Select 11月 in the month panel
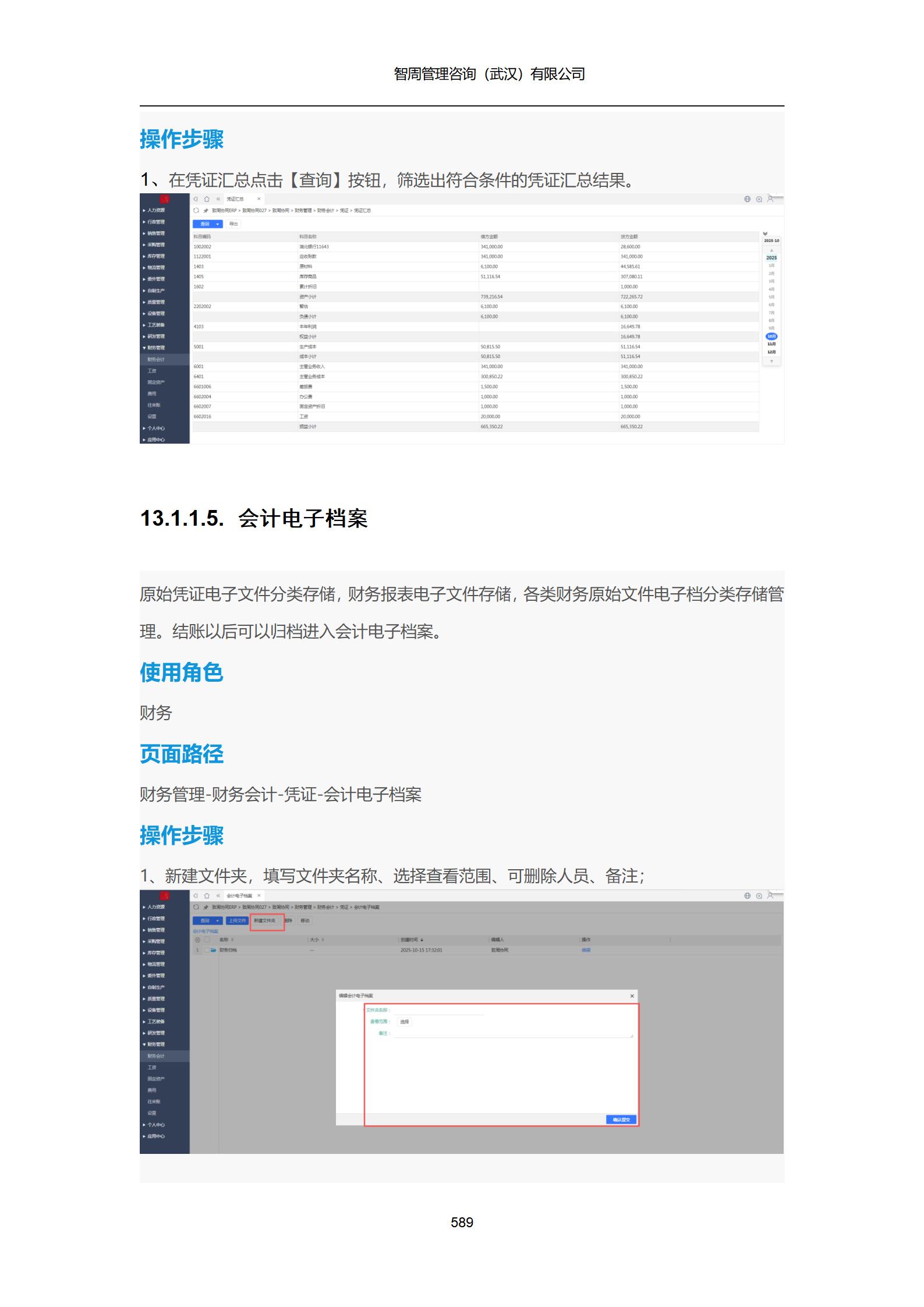The width and height of the screenshot is (924, 1307). (x=771, y=344)
